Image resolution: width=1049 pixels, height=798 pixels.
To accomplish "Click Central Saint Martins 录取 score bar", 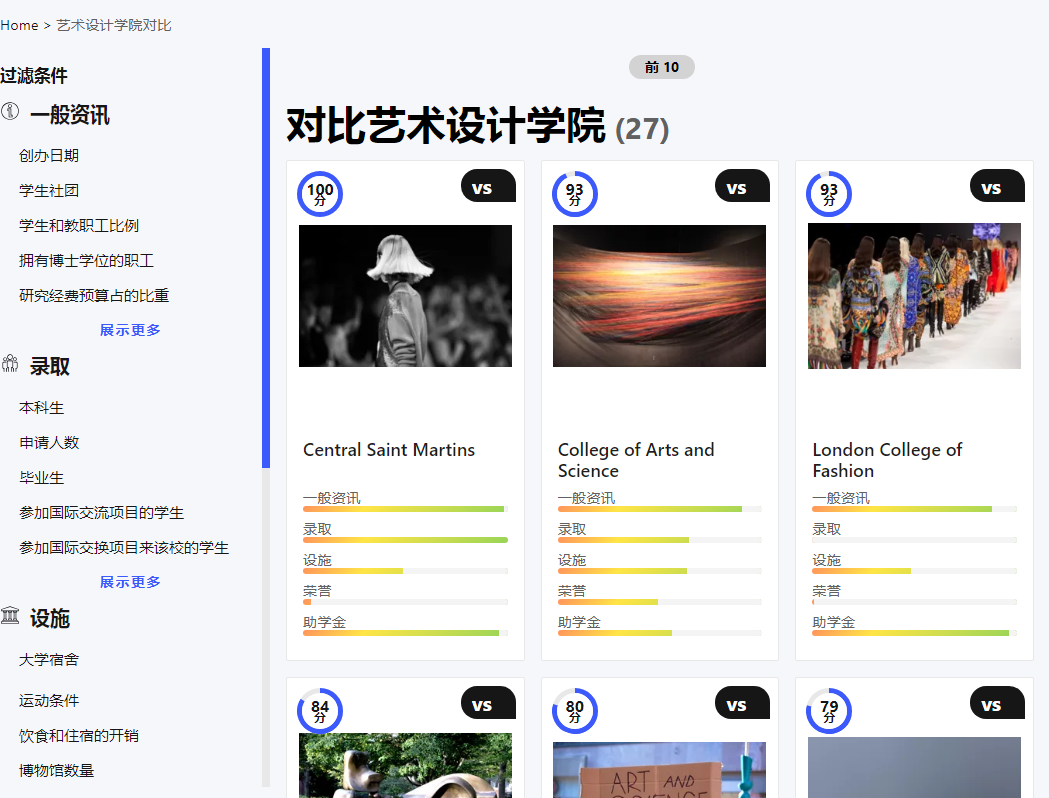I will pos(405,540).
